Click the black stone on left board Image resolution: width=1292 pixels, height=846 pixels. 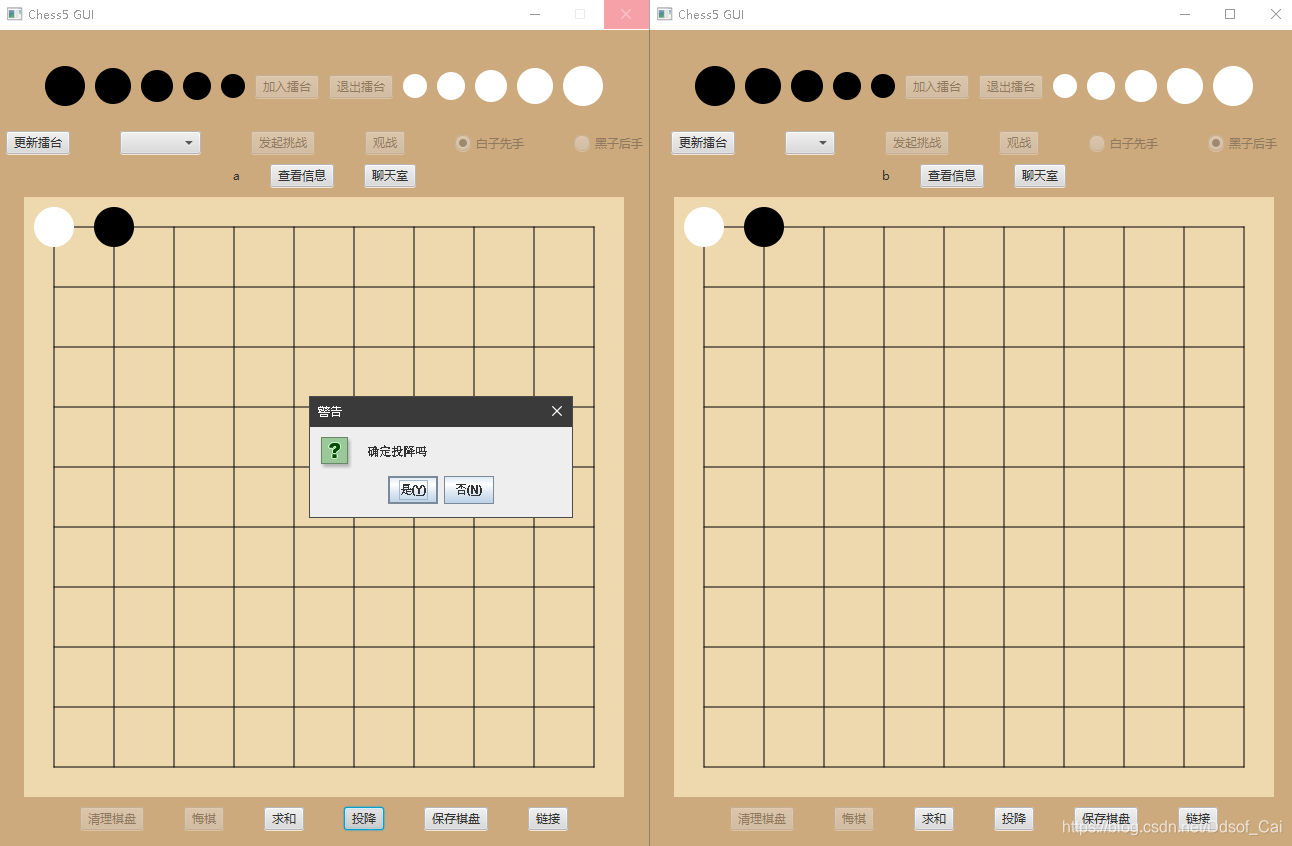(114, 227)
